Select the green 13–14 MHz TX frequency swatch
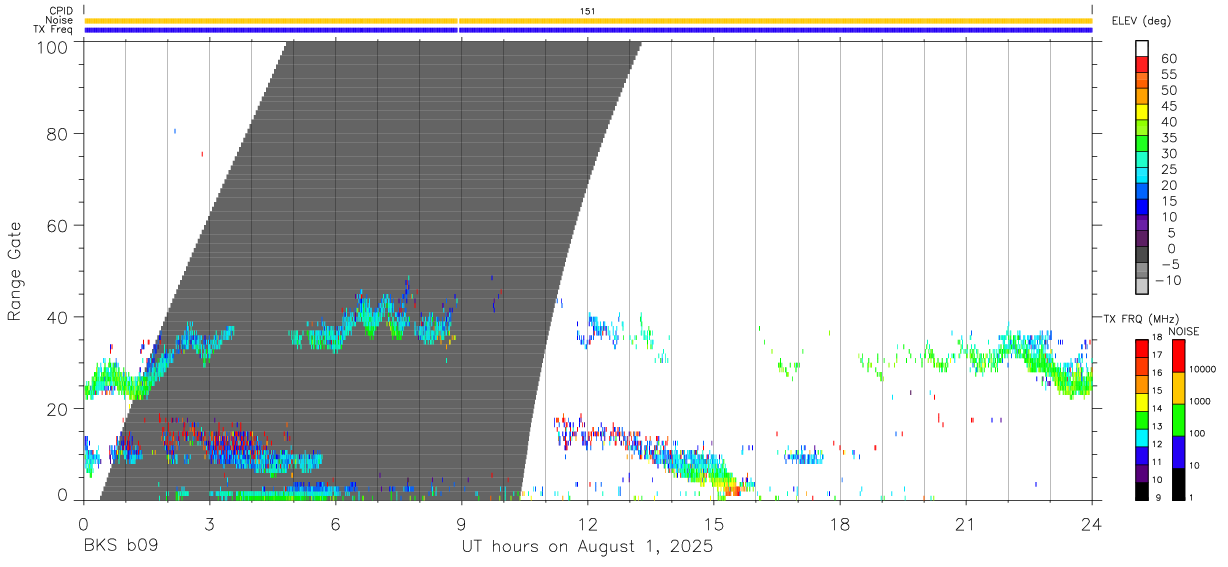 click(x=1143, y=419)
